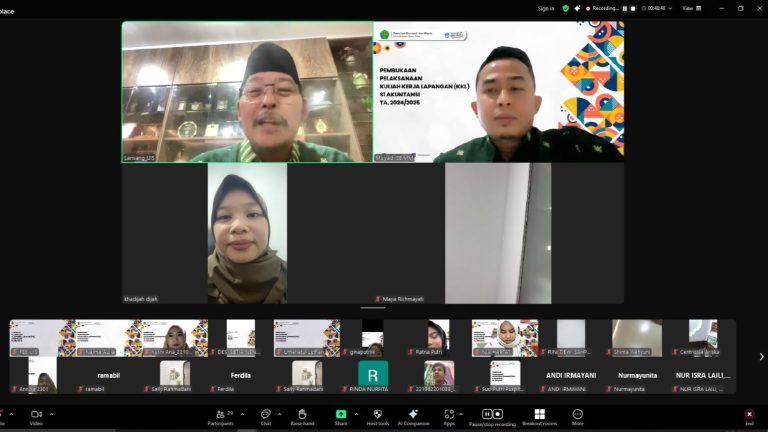The image size is (768, 432).
Task: Select the RINI DEWI thumbnail
Action: tap(571, 338)
